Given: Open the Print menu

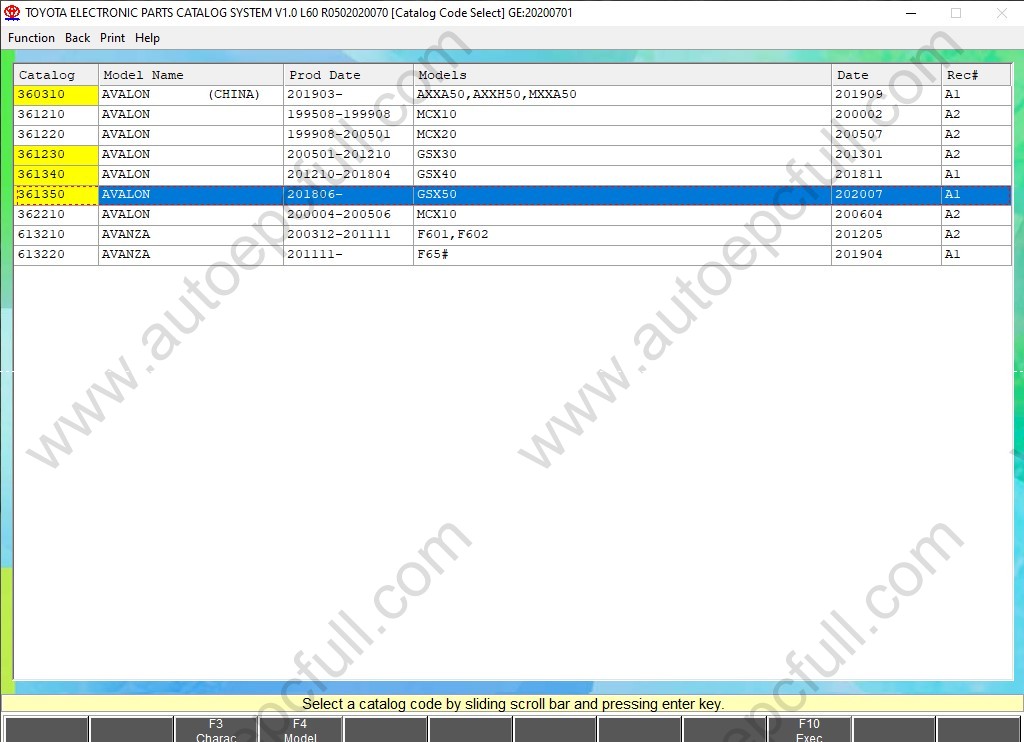Looking at the screenshot, I should [112, 38].
